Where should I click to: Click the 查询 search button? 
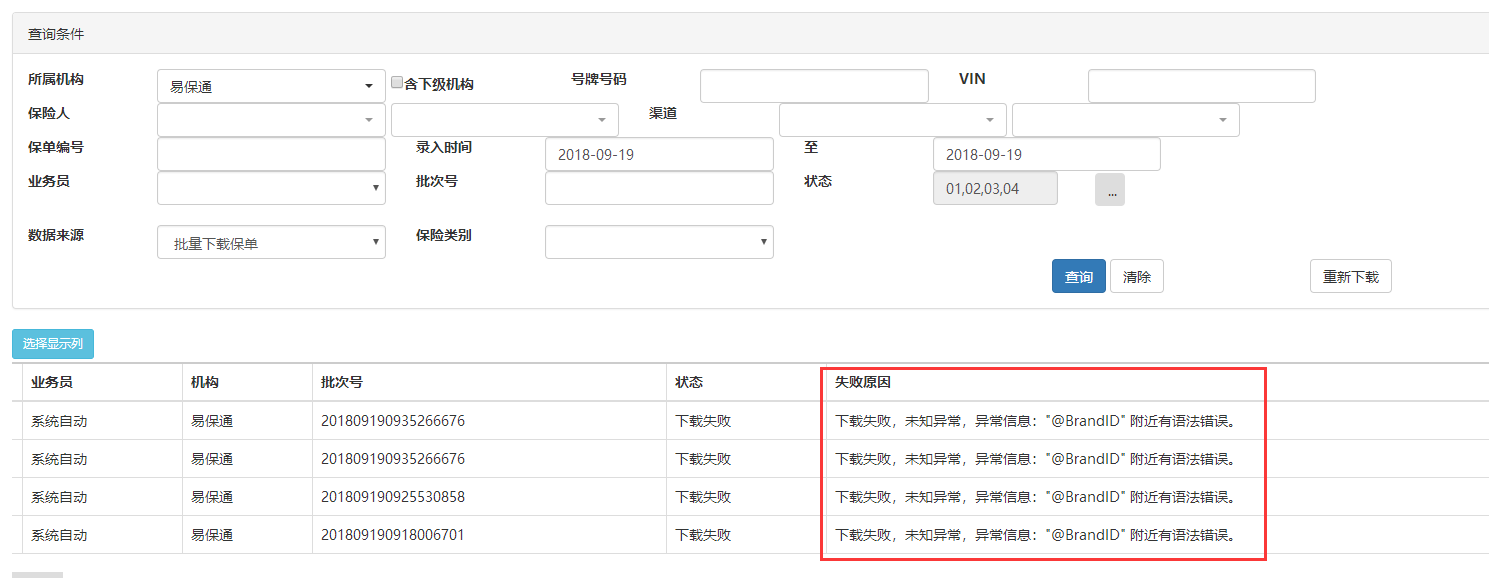click(1078, 277)
